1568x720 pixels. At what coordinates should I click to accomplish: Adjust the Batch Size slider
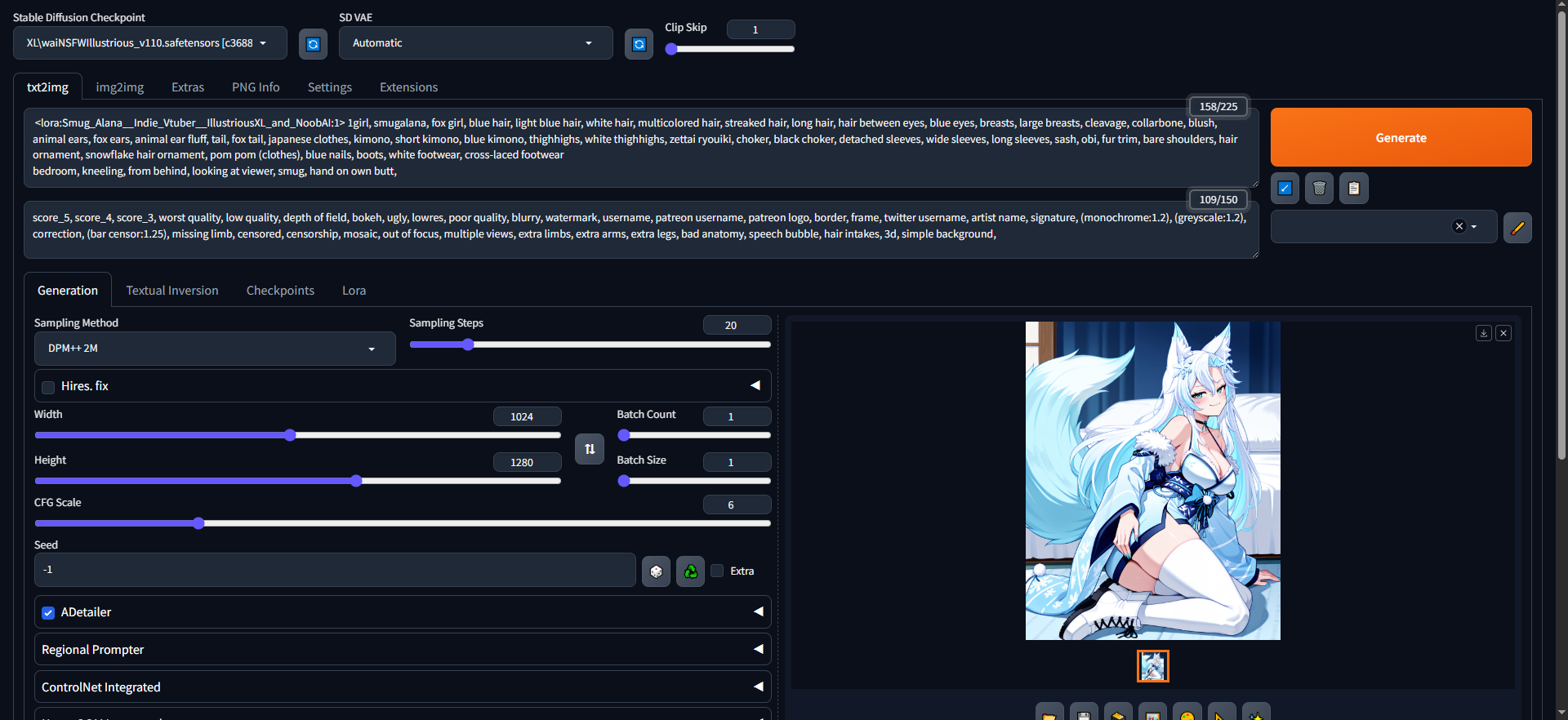[694, 481]
